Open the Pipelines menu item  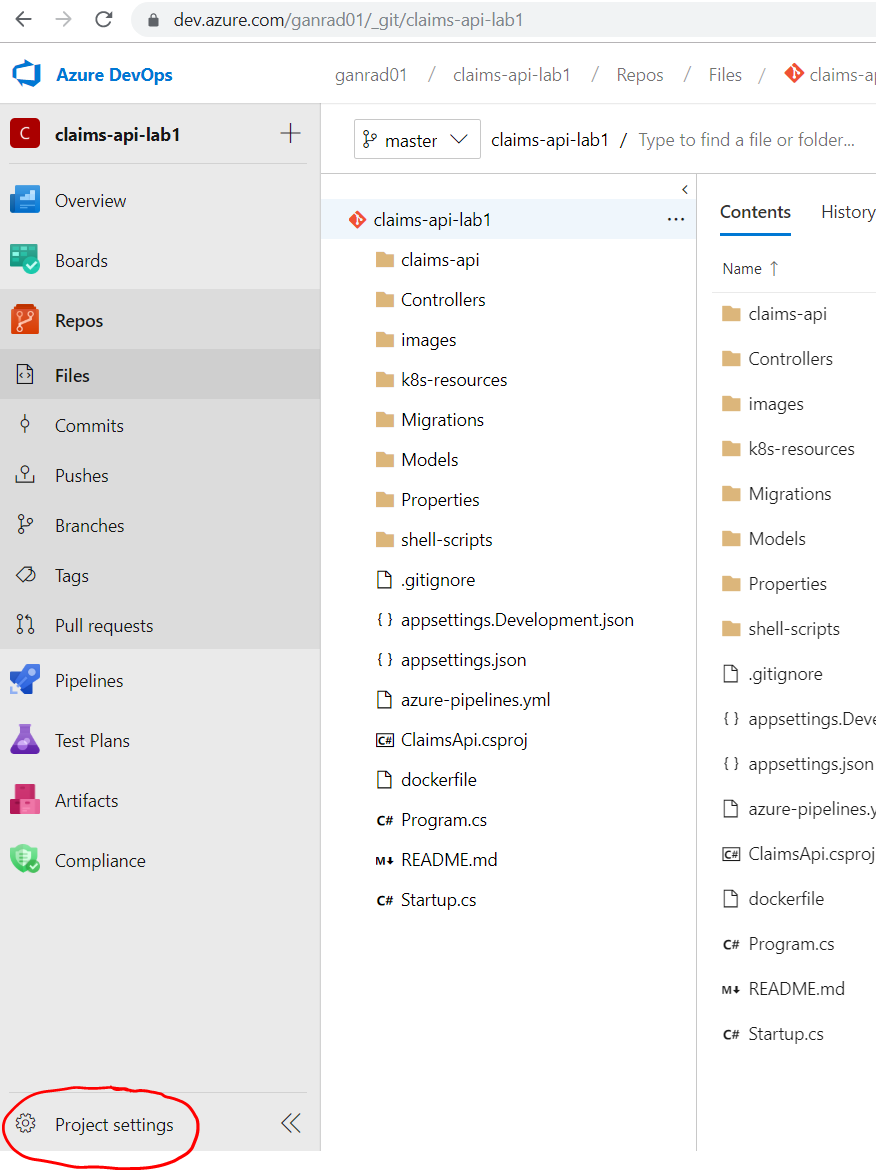(x=89, y=681)
